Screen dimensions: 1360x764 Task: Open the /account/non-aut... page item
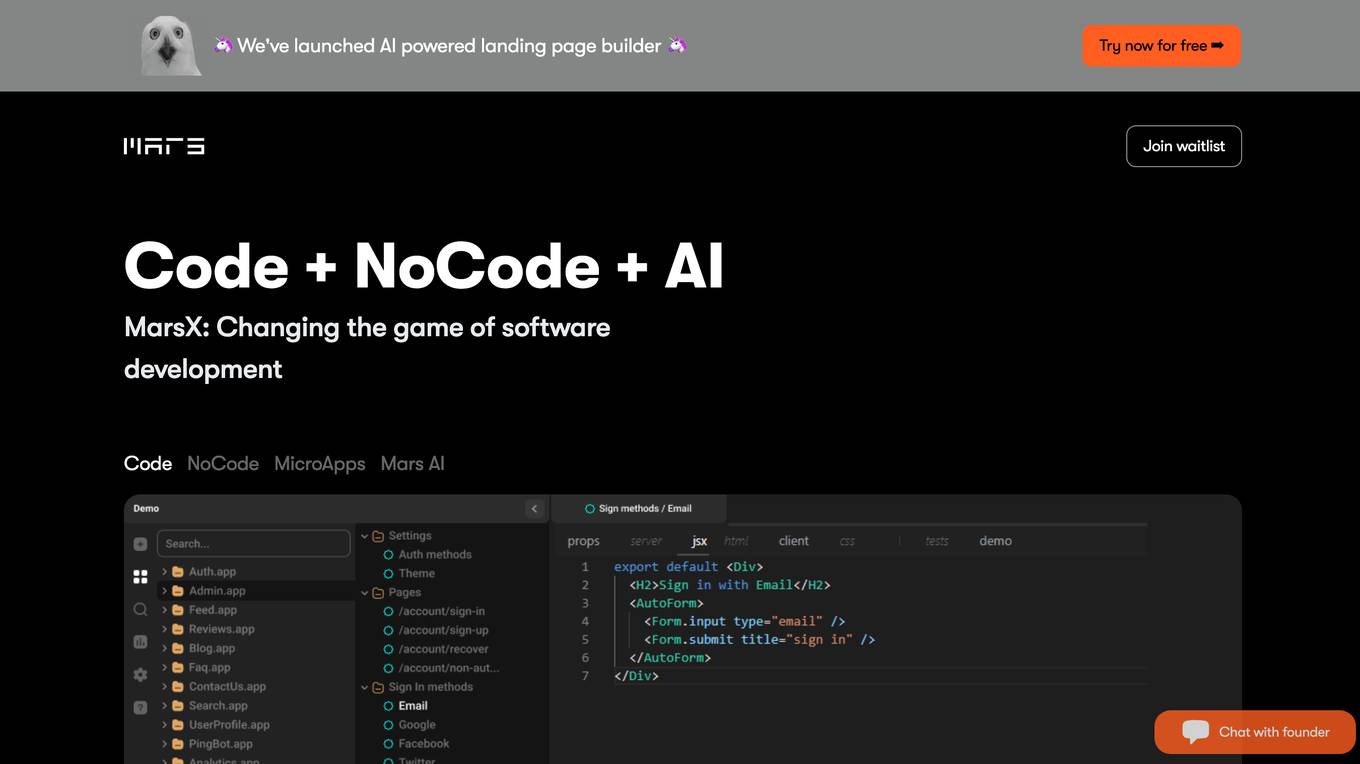click(x=448, y=669)
